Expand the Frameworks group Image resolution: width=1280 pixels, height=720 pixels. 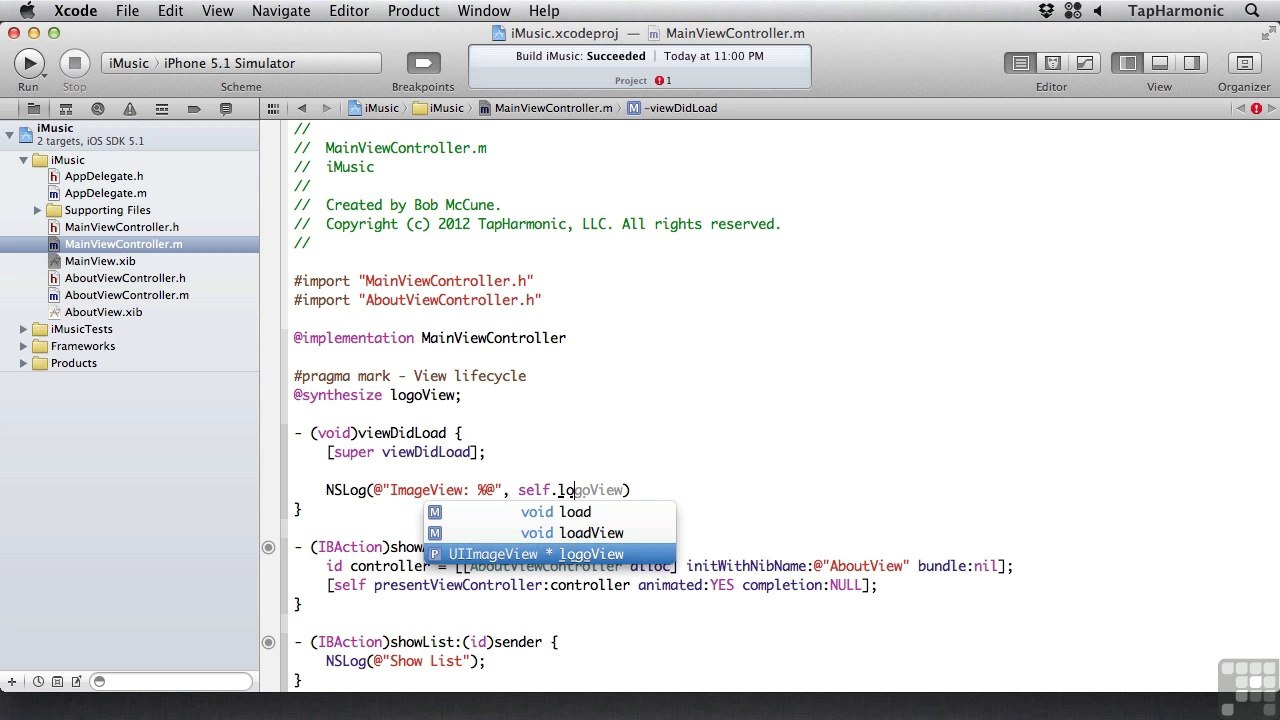[x=23, y=346]
